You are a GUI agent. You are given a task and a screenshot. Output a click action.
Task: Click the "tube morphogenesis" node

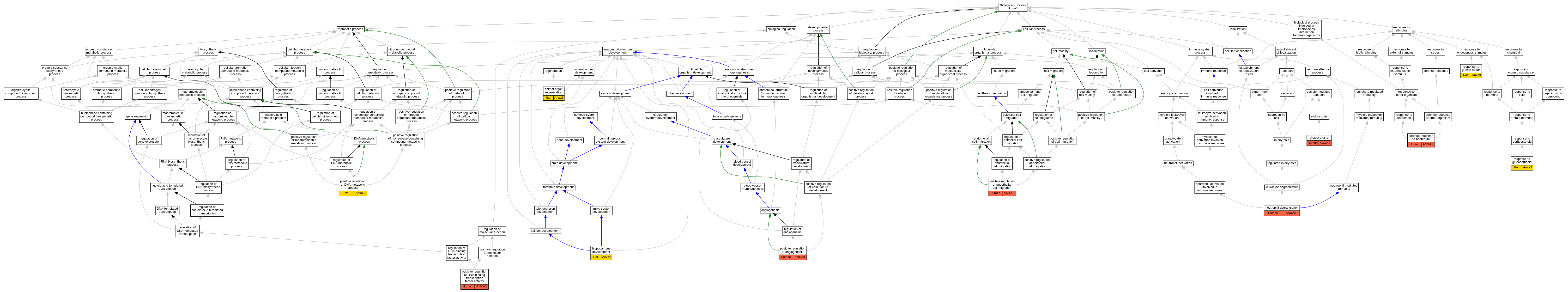pyautogui.click(x=727, y=116)
